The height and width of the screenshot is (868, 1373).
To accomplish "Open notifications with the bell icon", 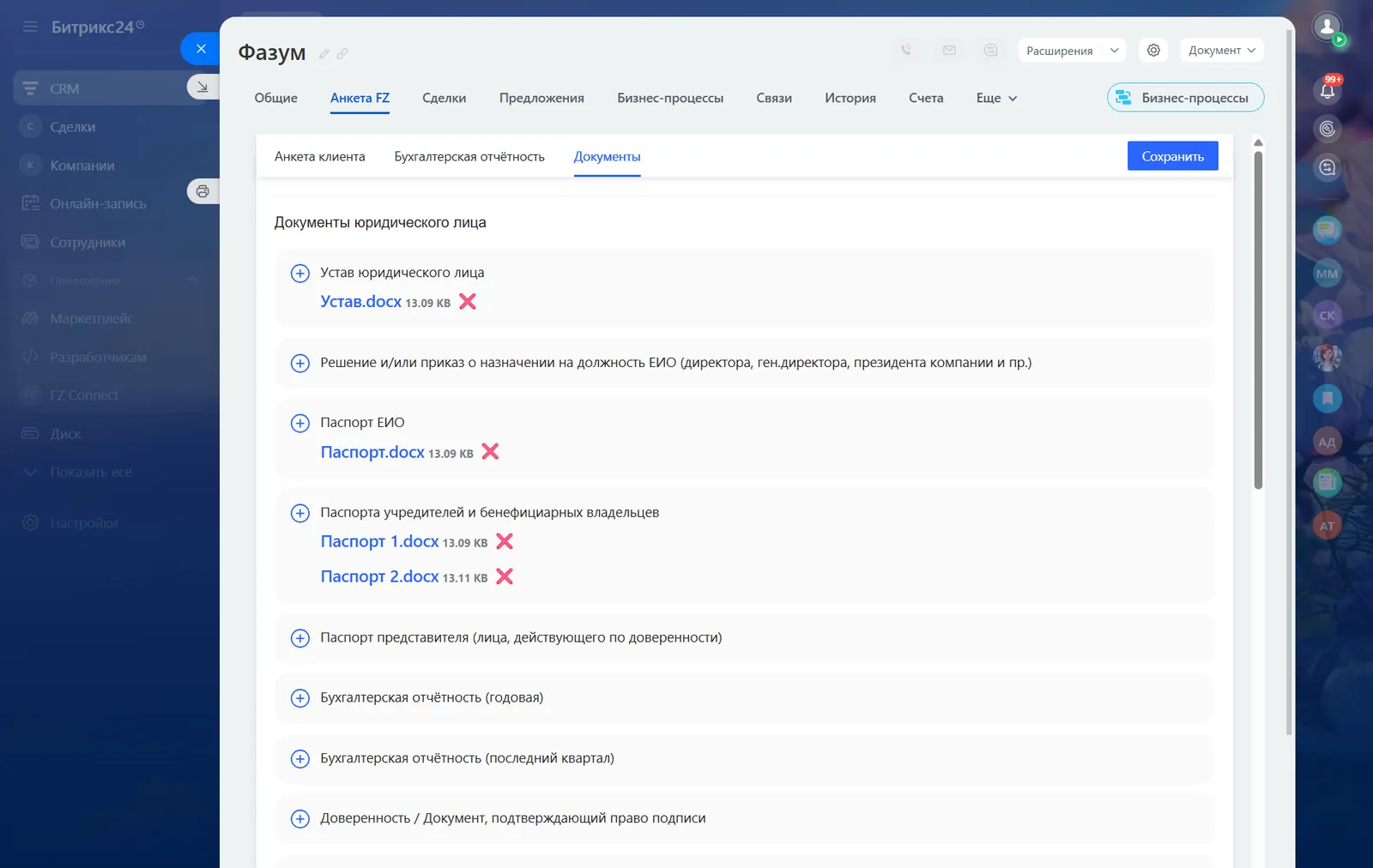I will (1328, 89).
